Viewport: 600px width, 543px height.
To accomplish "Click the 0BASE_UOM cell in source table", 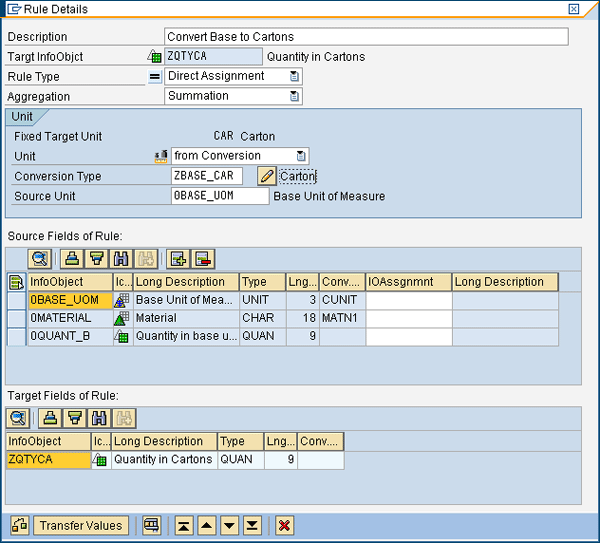I will (x=70, y=300).
